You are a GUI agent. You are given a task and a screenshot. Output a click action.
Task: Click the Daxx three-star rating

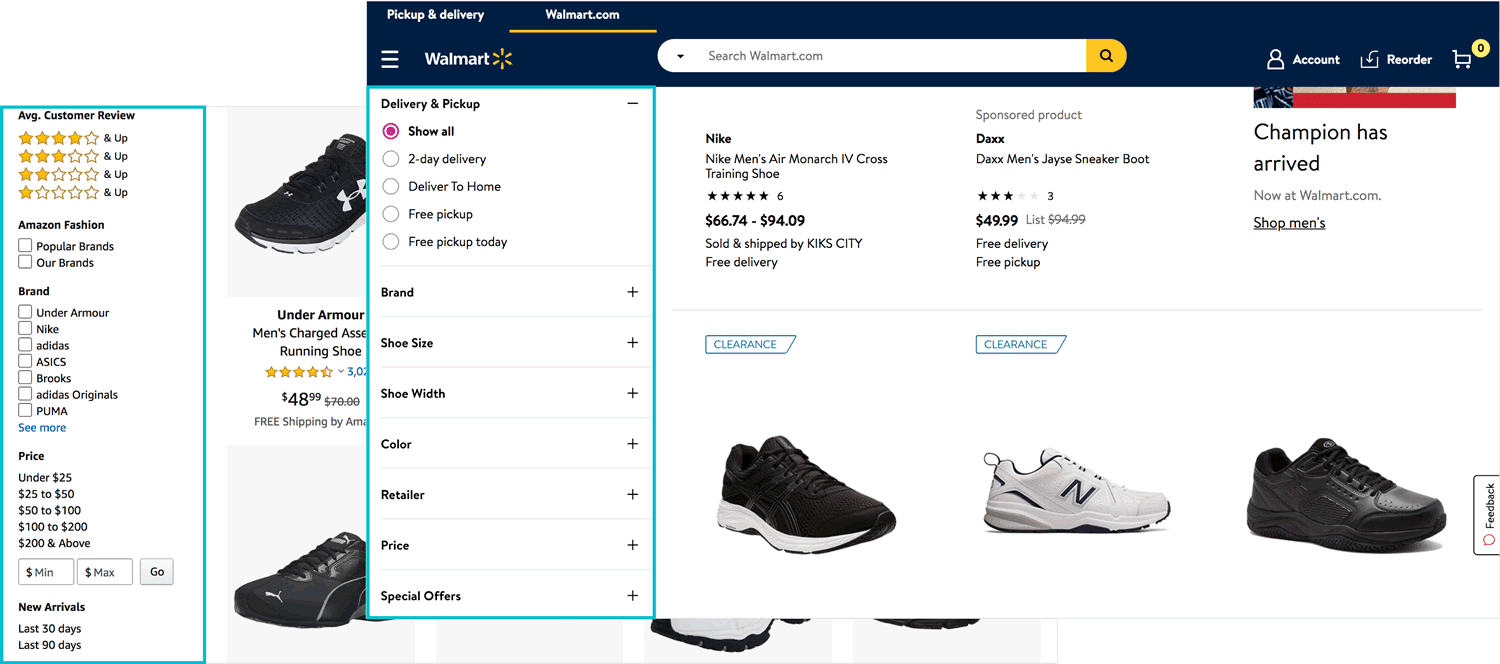point(1009,196)
